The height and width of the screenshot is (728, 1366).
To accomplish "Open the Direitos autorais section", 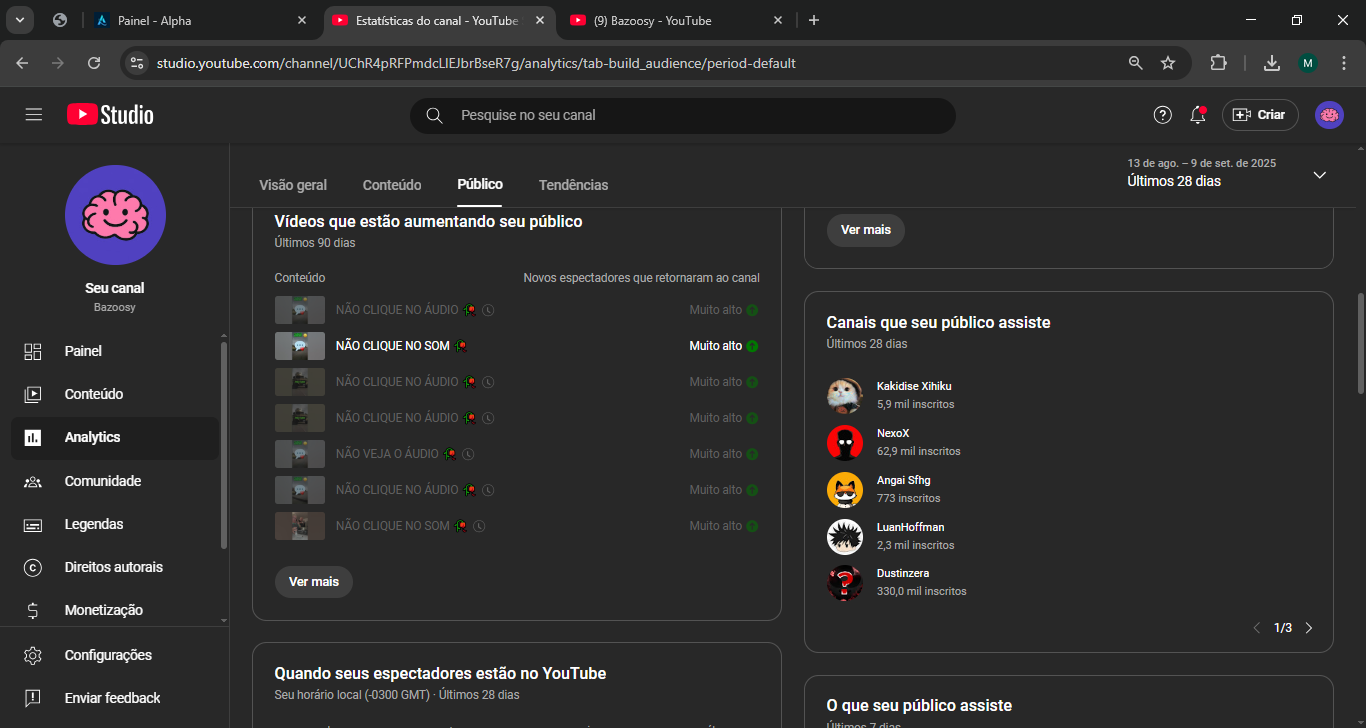I will pos(113,567).
